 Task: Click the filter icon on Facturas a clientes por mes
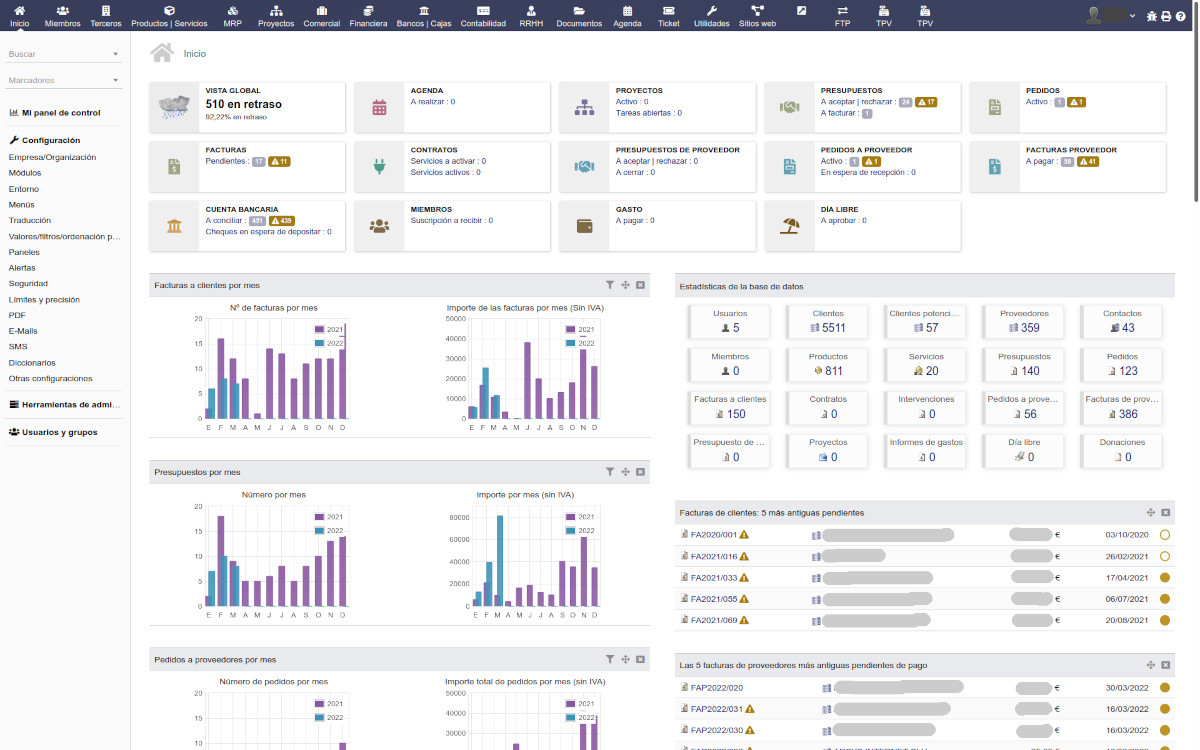click(610, 285)
